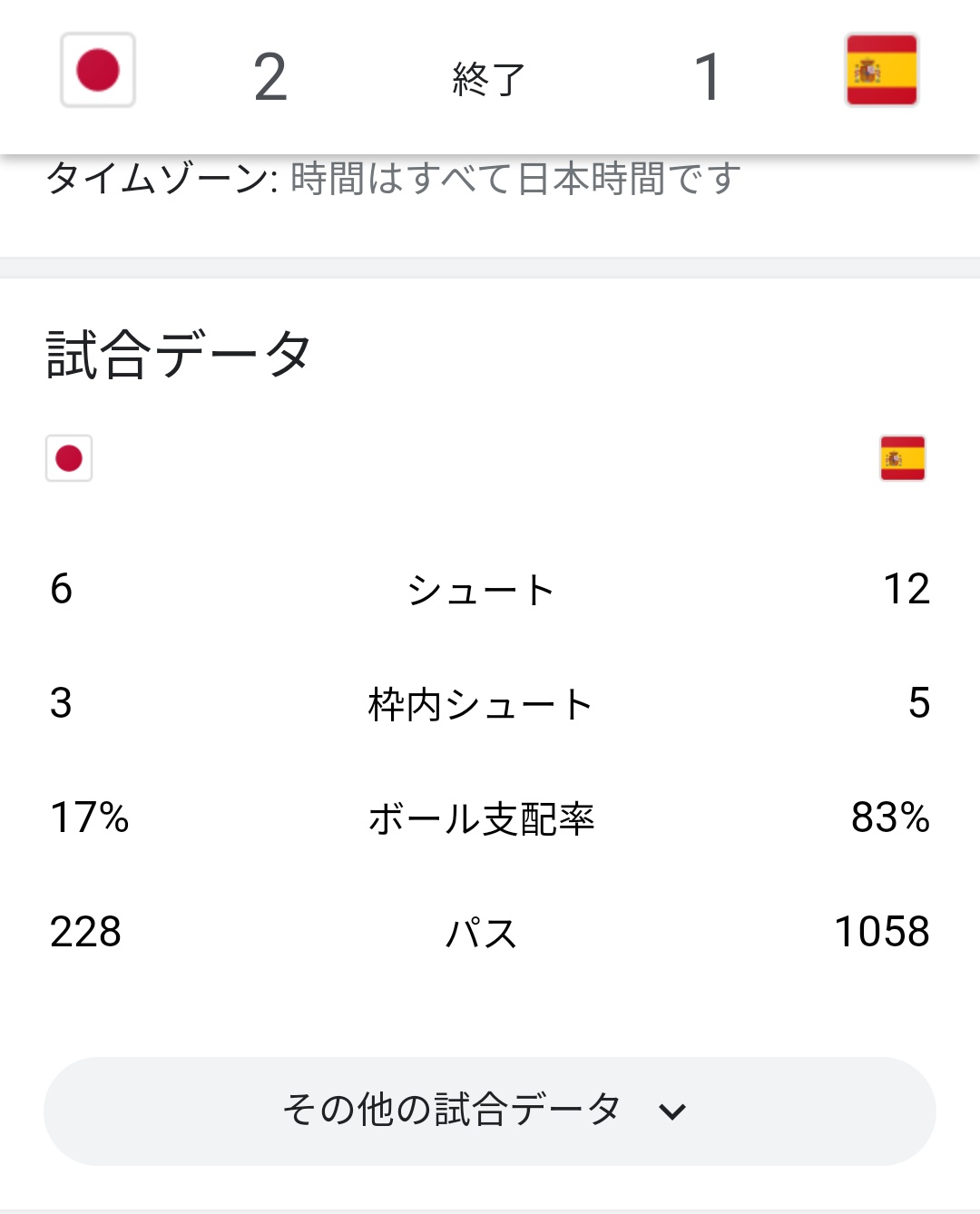Click Japan's 17% possession value
The image size is (980, 1214).
[x=90, y=817]
